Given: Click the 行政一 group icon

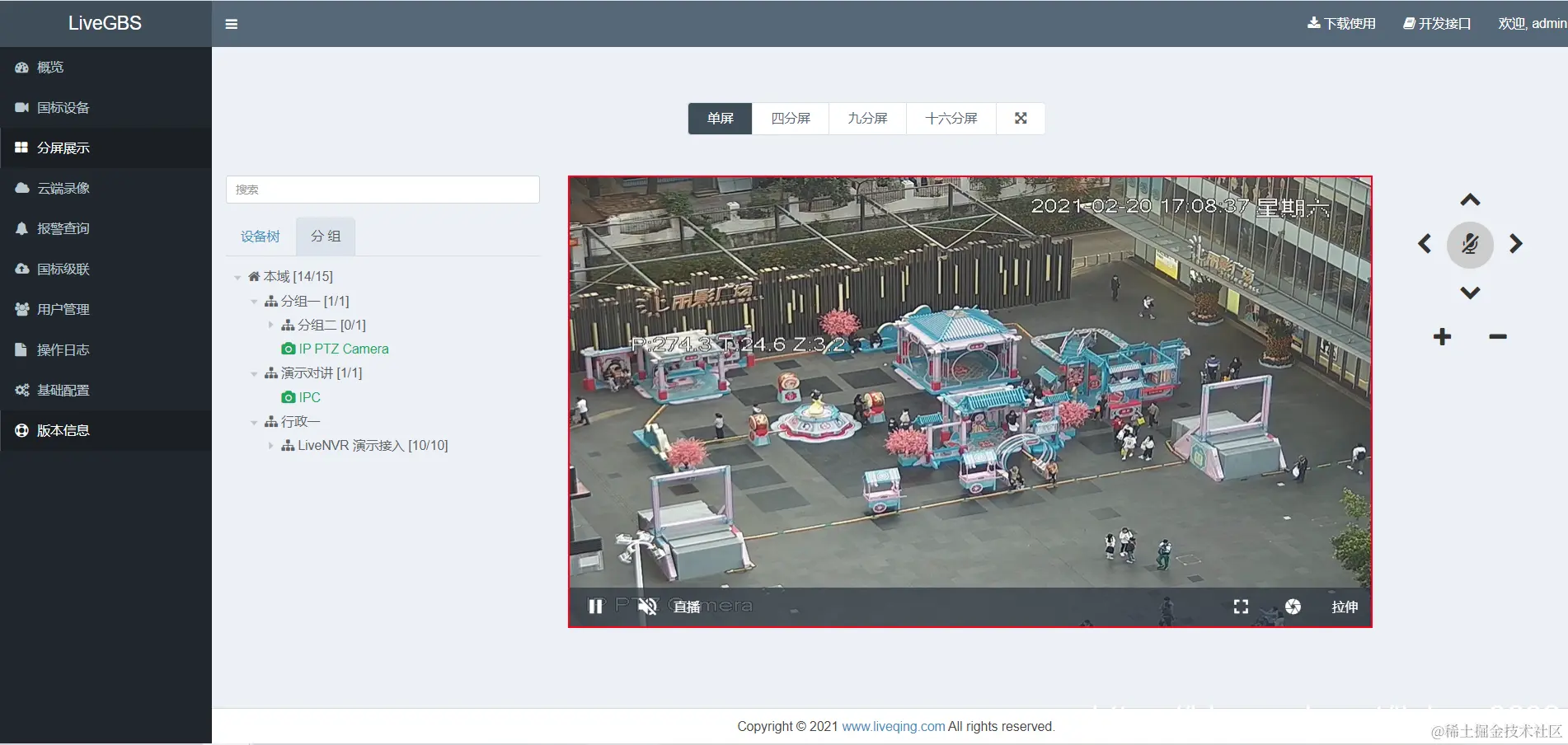Looking at the screenshot, I should tap(271, 422).
